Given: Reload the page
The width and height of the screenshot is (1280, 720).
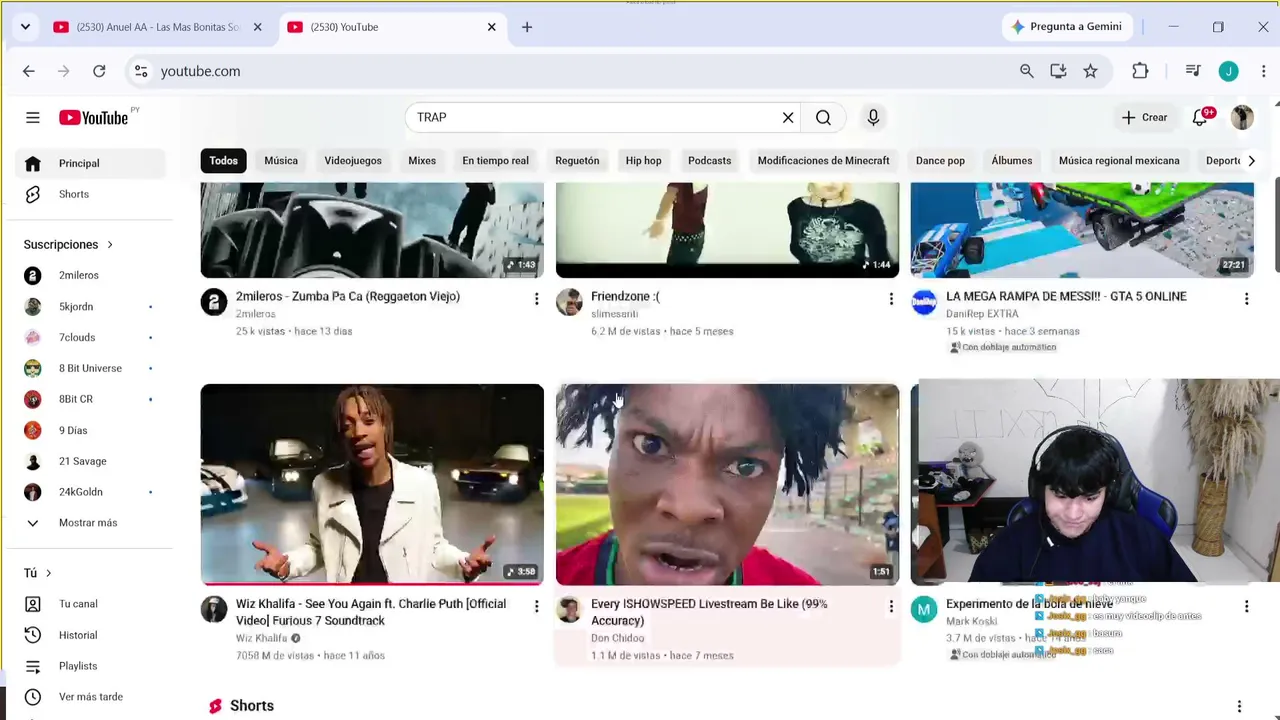Looking at the screenshot, I should click(99, 71).
